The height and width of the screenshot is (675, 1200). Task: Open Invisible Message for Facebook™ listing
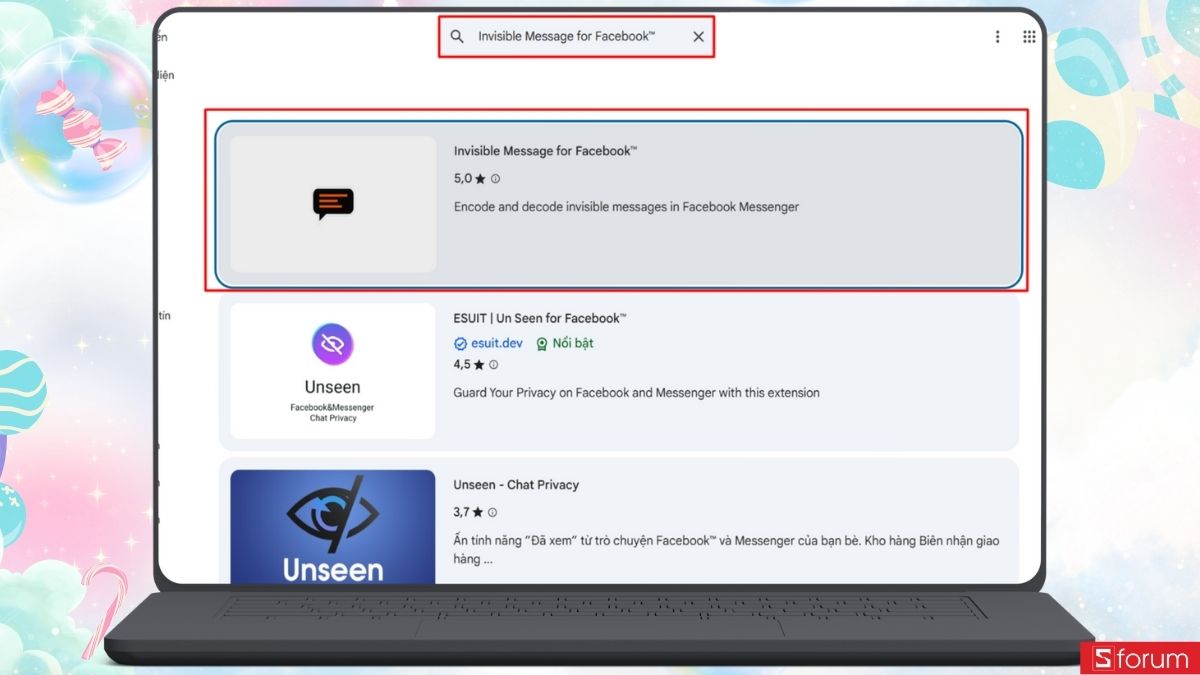coord(545,150)
